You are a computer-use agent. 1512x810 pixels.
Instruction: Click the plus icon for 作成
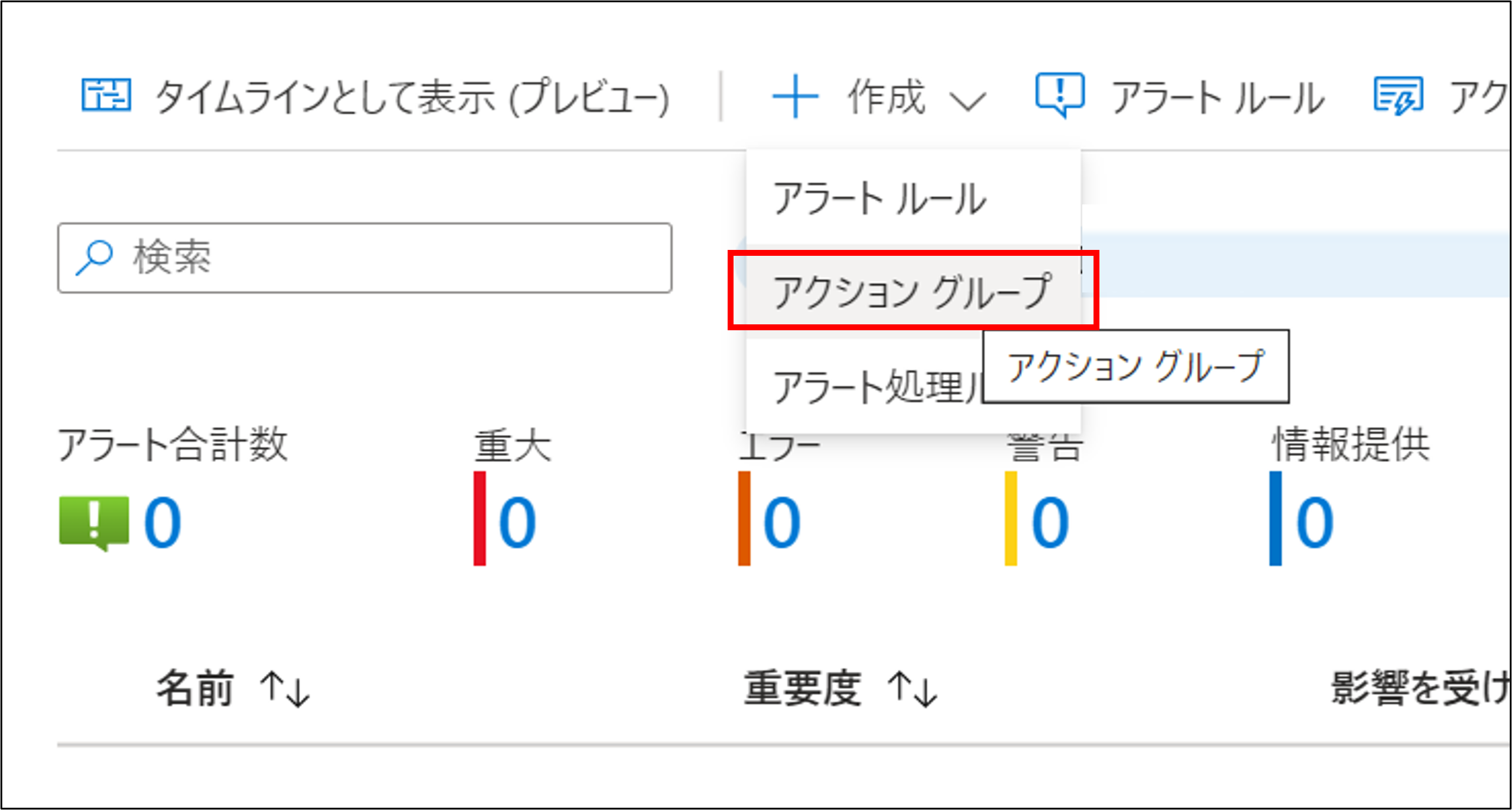click(795, 96)
